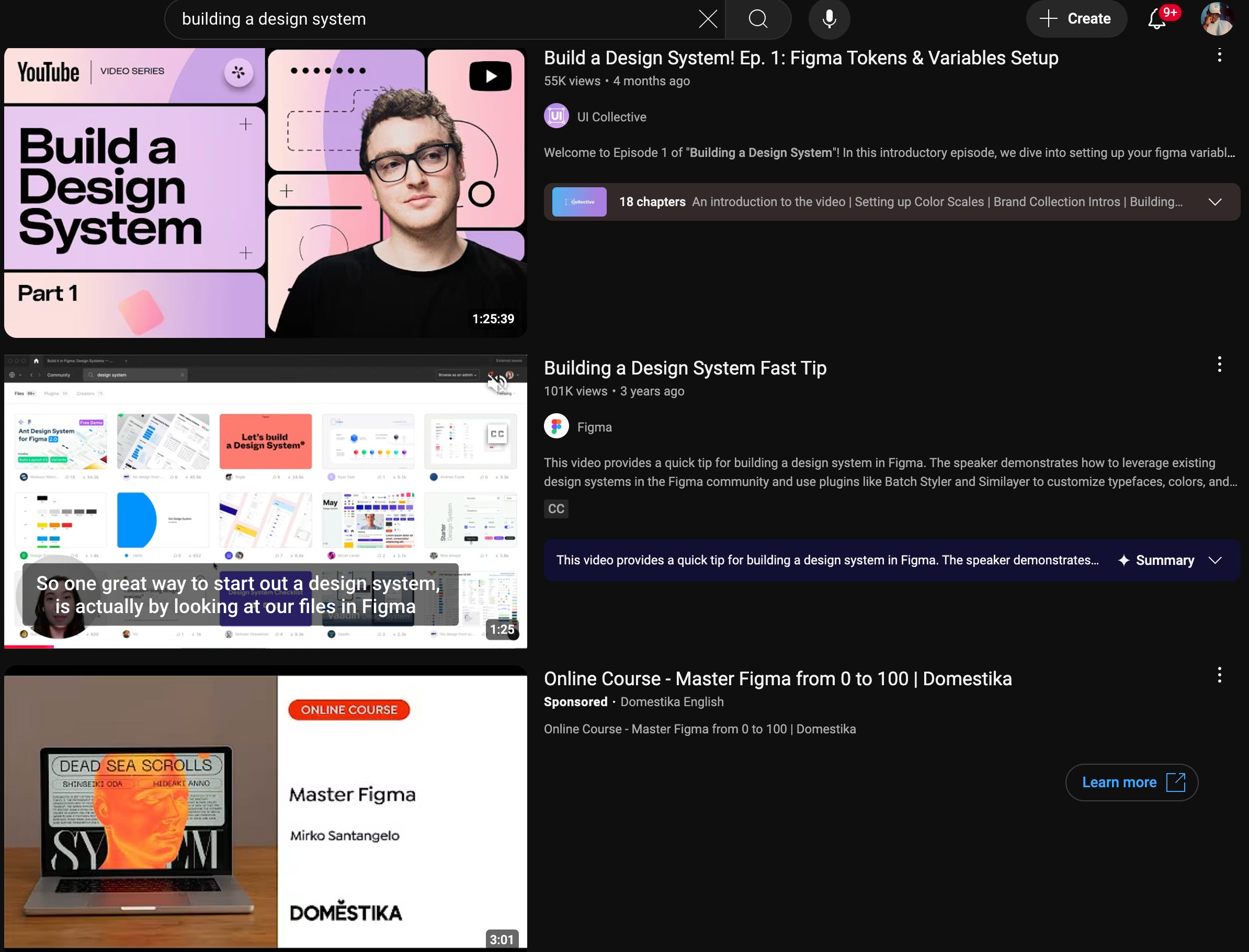Toggle captions on the preview thumbnail
1249x952 pixels.
click(x=497, y=435)
